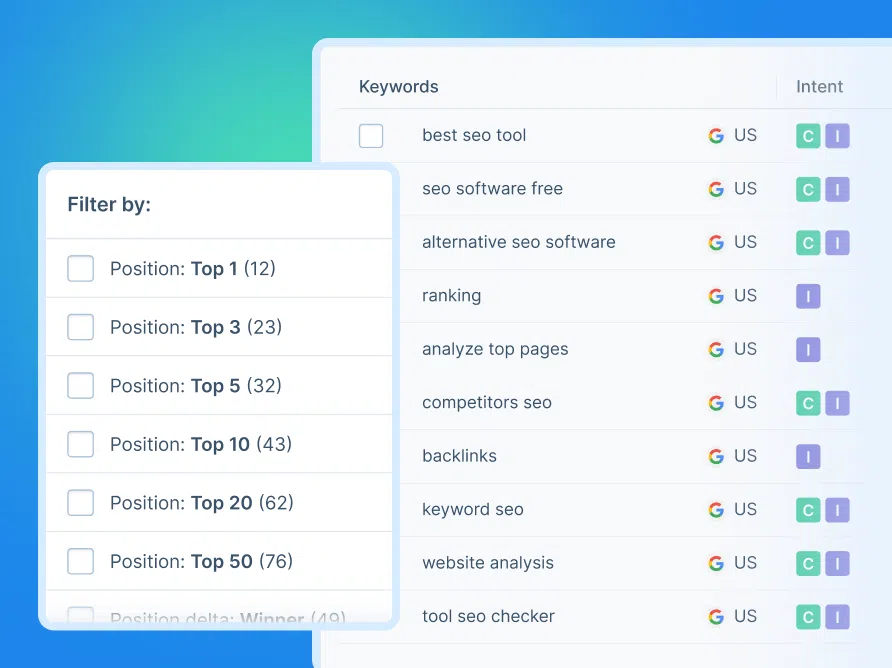Click green C intent badge for 'seo software free'
892x668 pixels.
[808, 189]
